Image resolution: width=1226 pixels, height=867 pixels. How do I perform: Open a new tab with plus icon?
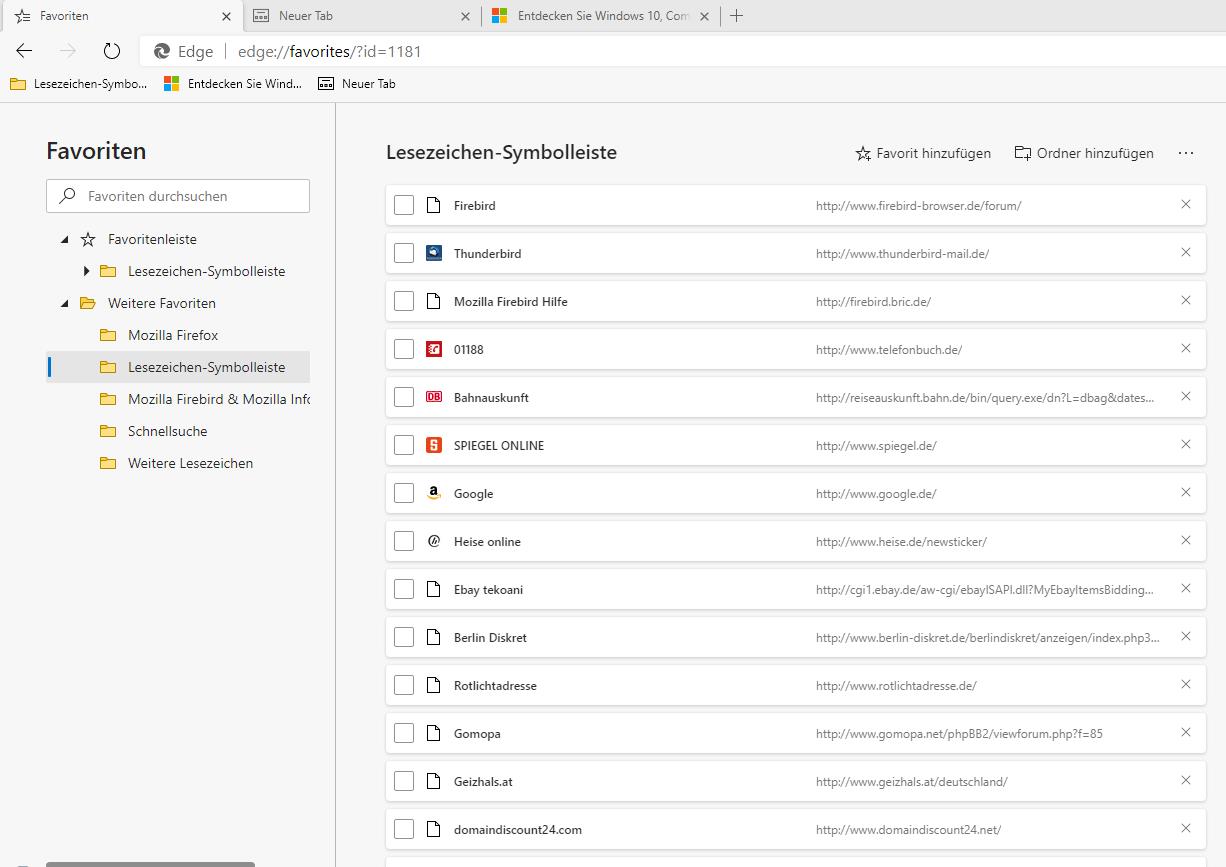pyautogui.click(x=737, y=16)
